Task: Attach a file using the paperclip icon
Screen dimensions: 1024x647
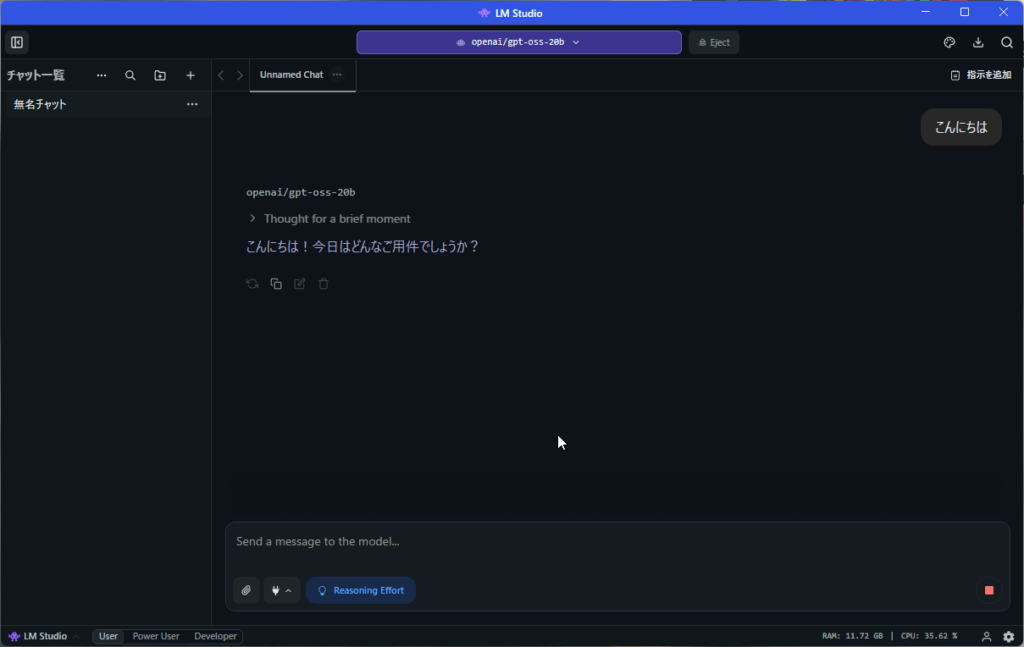Action: click(x=246, y=590)
